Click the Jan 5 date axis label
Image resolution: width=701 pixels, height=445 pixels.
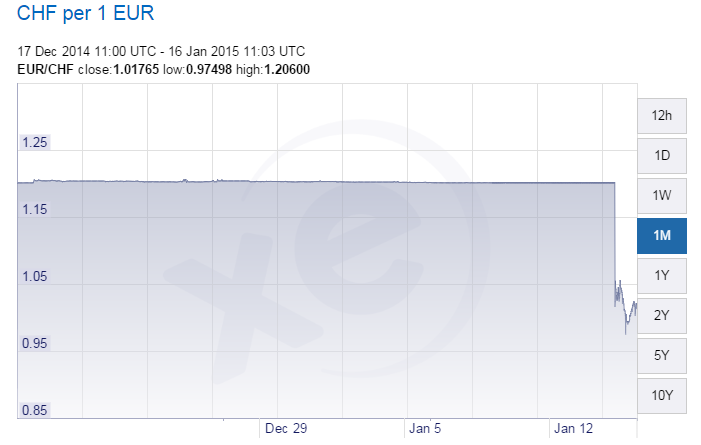(425, 428)
